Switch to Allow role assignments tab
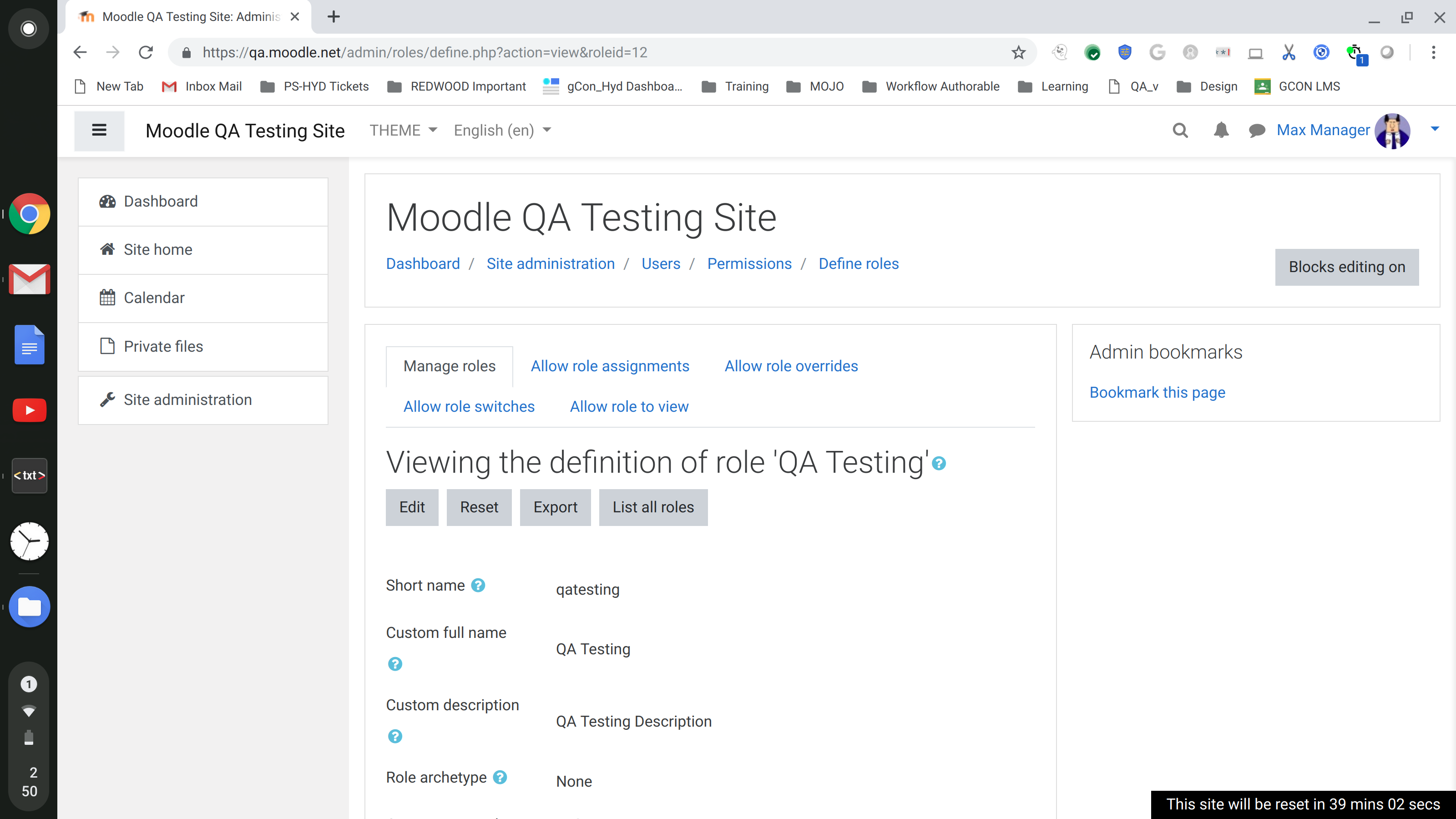 610,366
